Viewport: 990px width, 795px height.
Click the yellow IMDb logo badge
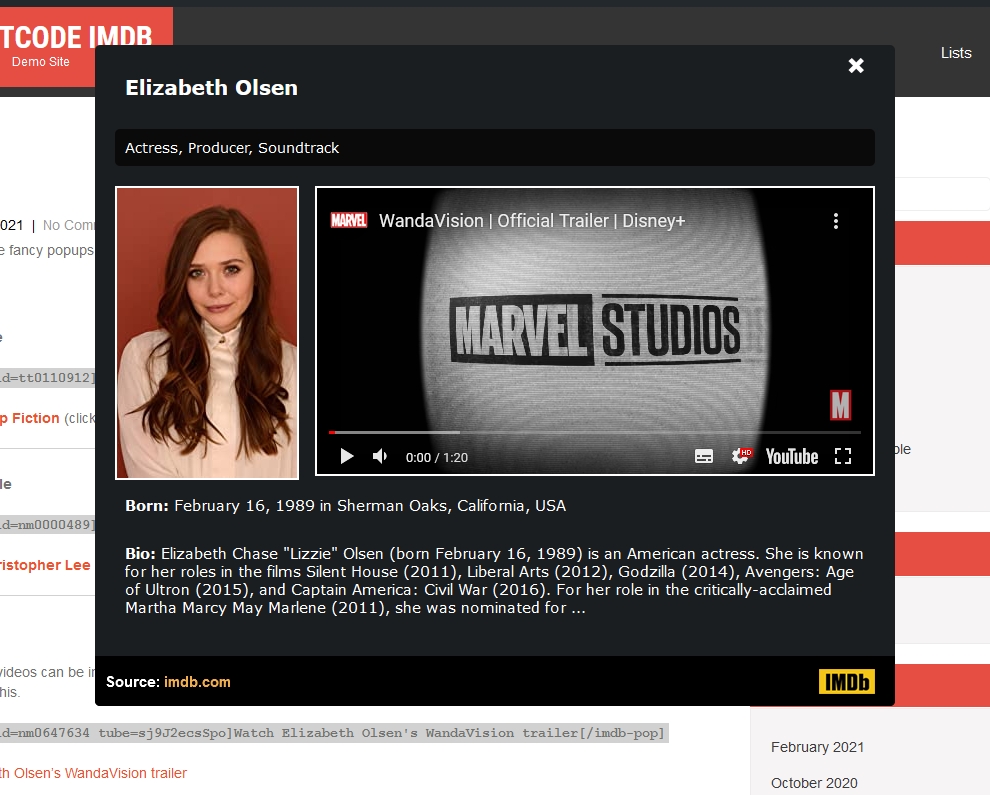[x=846, y=681]
